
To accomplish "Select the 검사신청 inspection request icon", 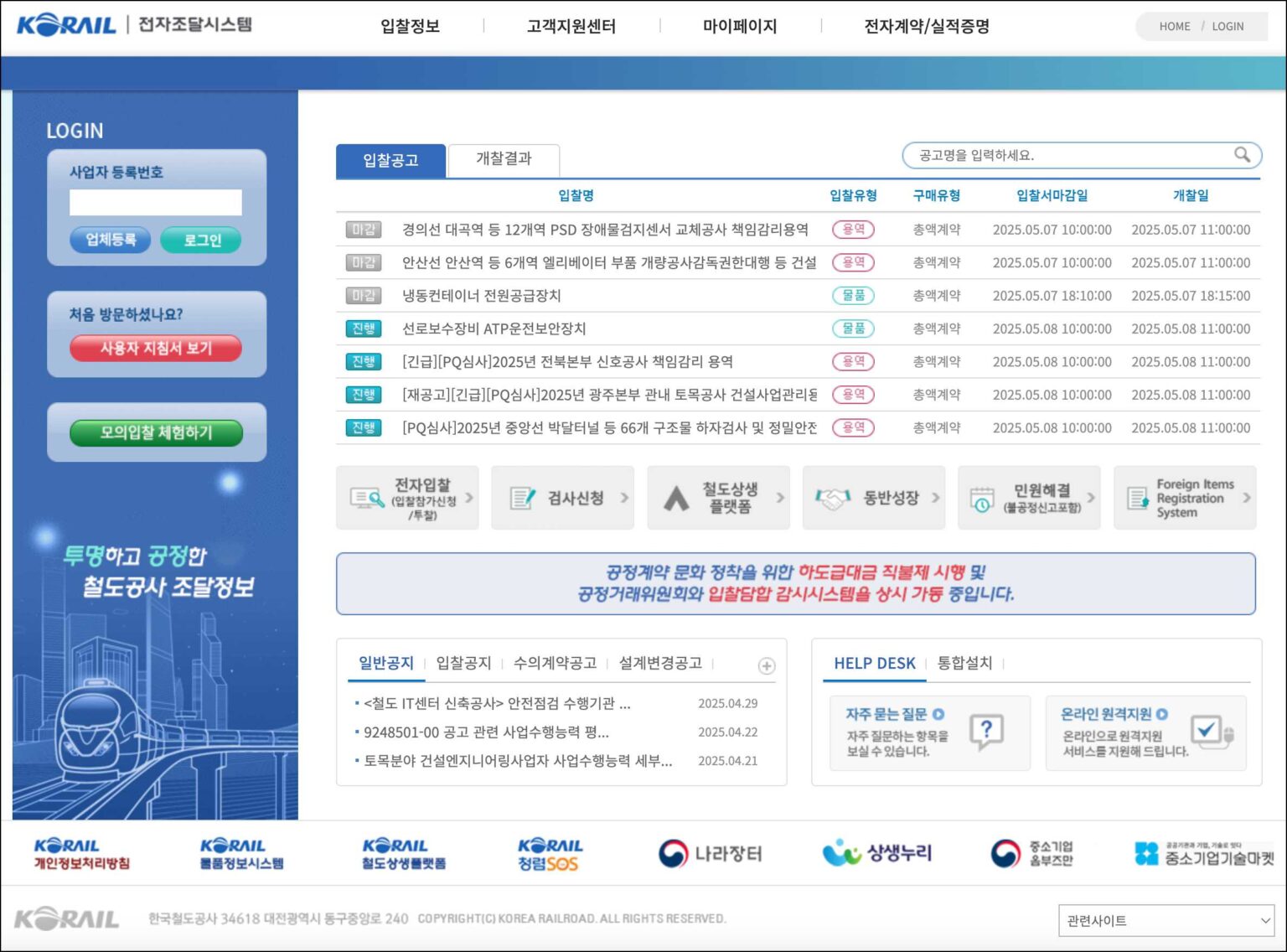I will point(562,497).
